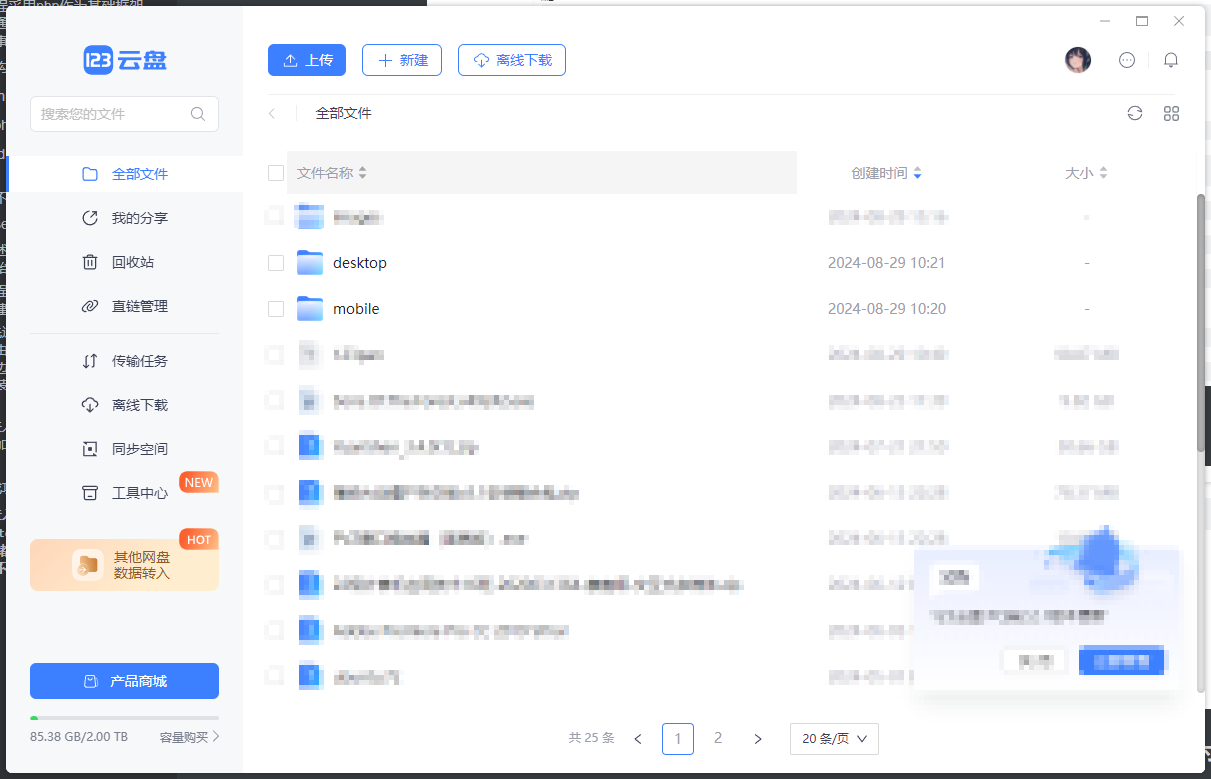Open the 新建 create menu
1211x779 pixels.
click(401, 60)
